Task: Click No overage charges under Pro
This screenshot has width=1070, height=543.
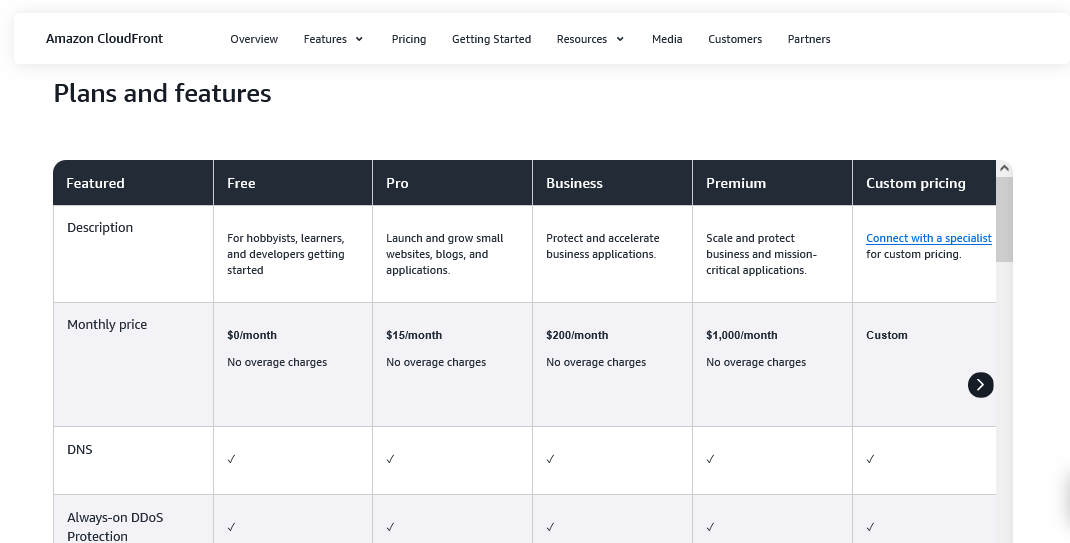Action: [x=436, y=362]
